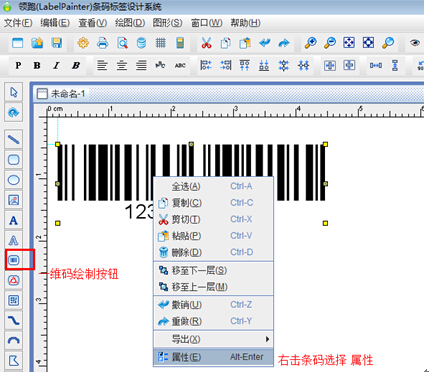Select the ellipse drawing tool
The width and height of the screenshot is (429, 372).
pyautogui.click(x=14, y=180)
